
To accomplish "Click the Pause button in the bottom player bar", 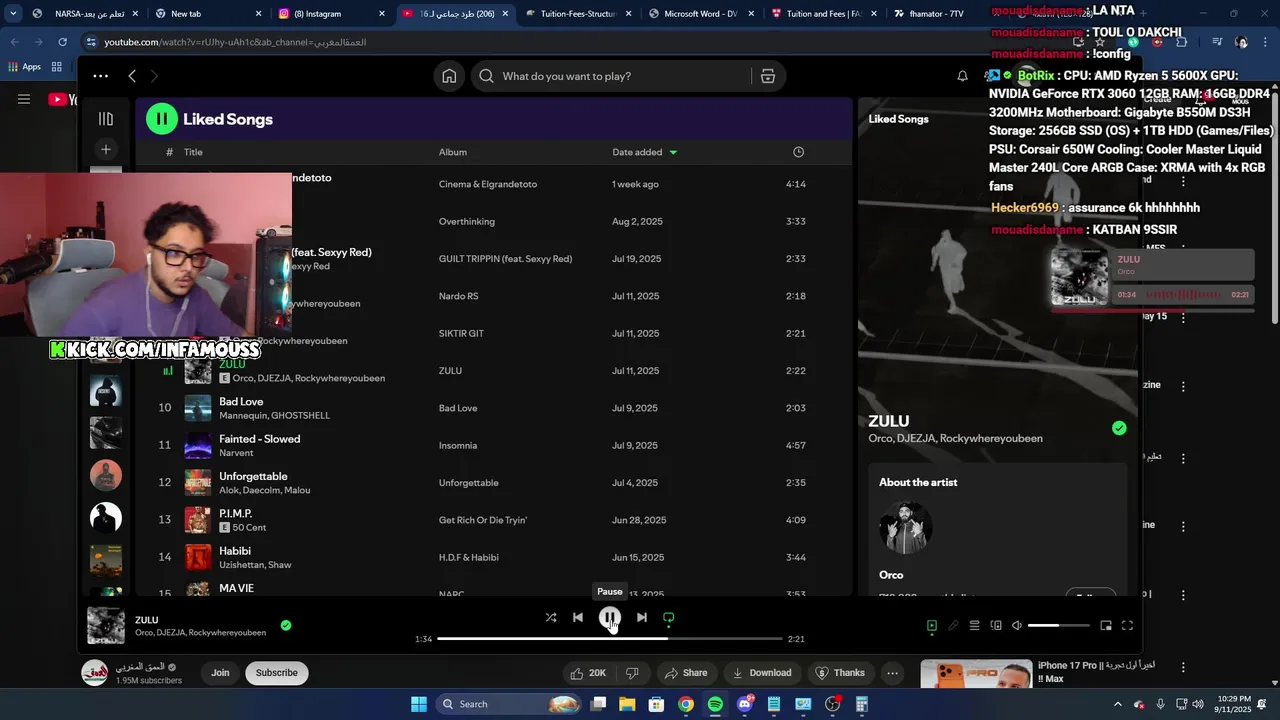I will (x=609, y=618).
